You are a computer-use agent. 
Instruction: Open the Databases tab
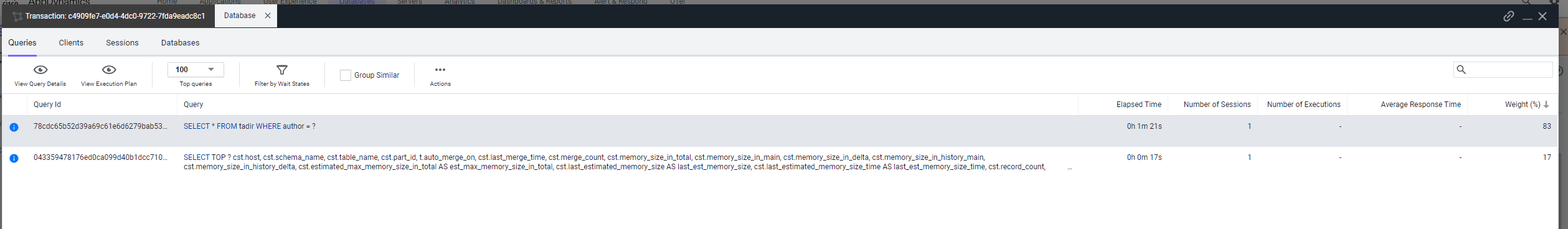[181, 43]
